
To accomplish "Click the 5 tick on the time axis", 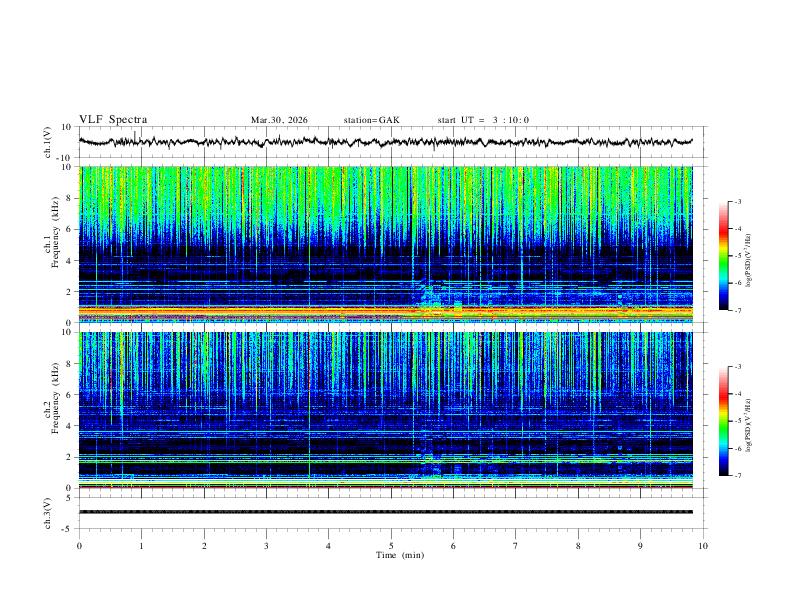I will (x=391, y=546).
